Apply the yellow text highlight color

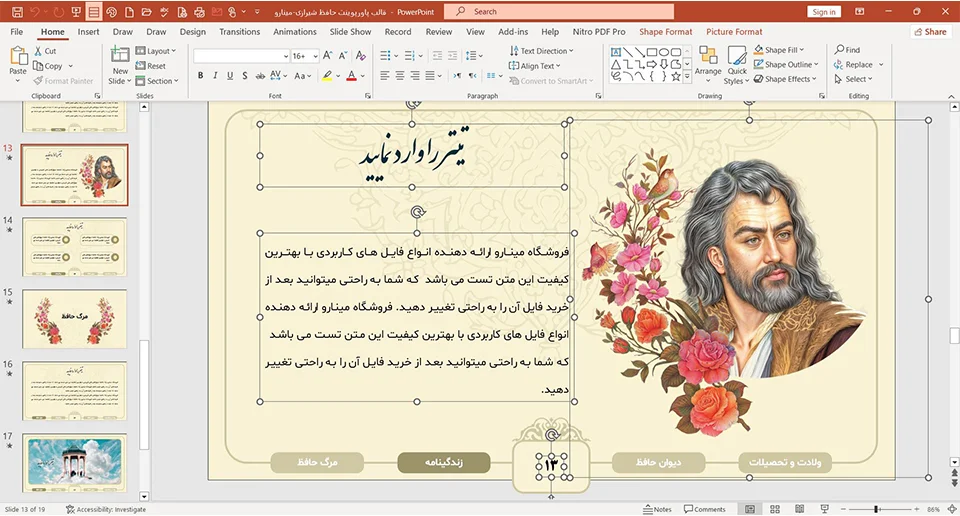(328, 76)
